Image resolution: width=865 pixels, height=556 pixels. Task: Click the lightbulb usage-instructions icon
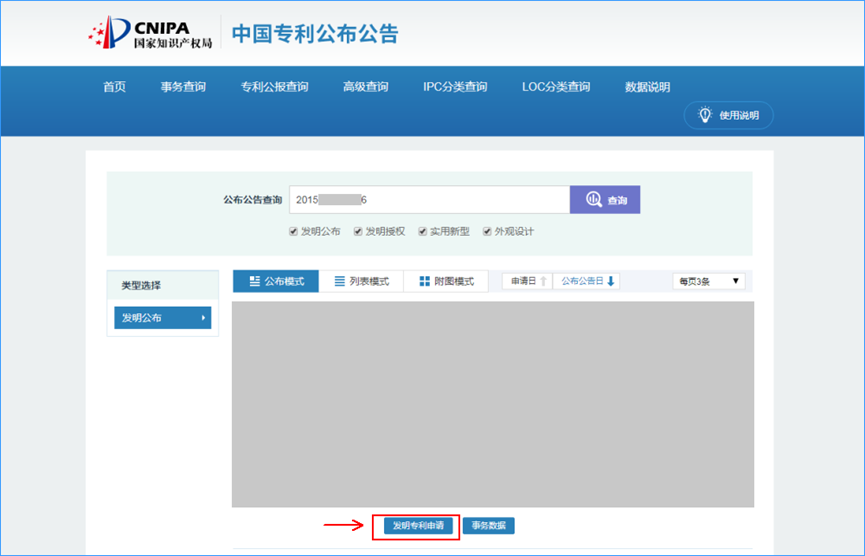coord(704,115)
